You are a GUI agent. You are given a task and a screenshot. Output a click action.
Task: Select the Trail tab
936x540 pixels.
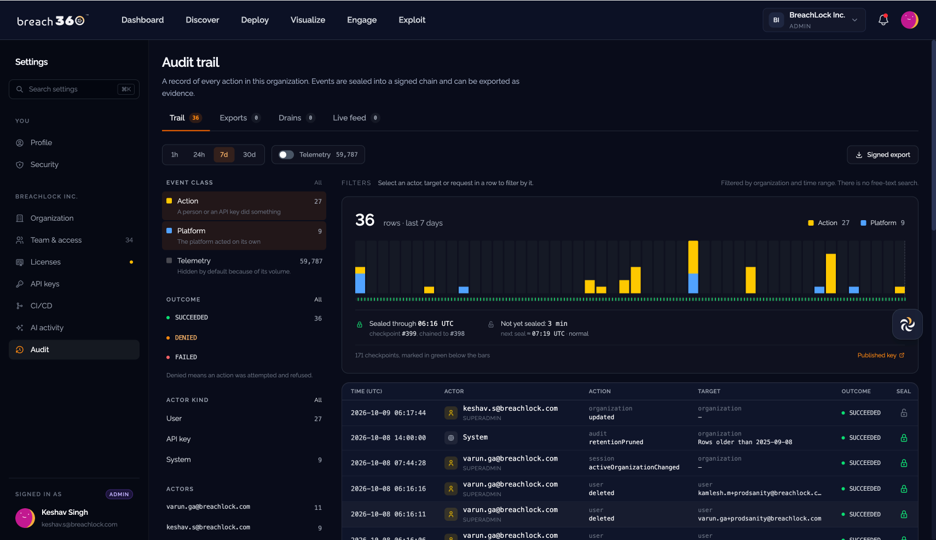click(186, 118)
